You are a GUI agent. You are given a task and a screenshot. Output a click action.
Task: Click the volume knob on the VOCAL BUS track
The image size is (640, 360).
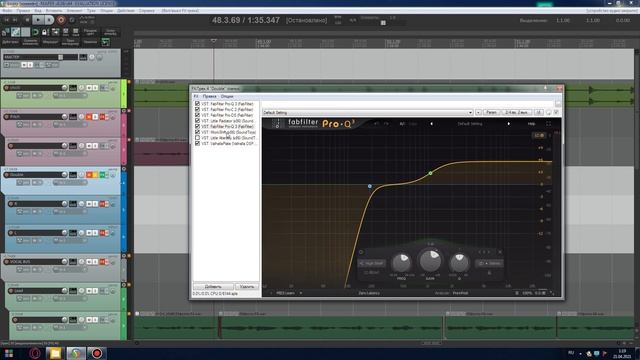64,262
